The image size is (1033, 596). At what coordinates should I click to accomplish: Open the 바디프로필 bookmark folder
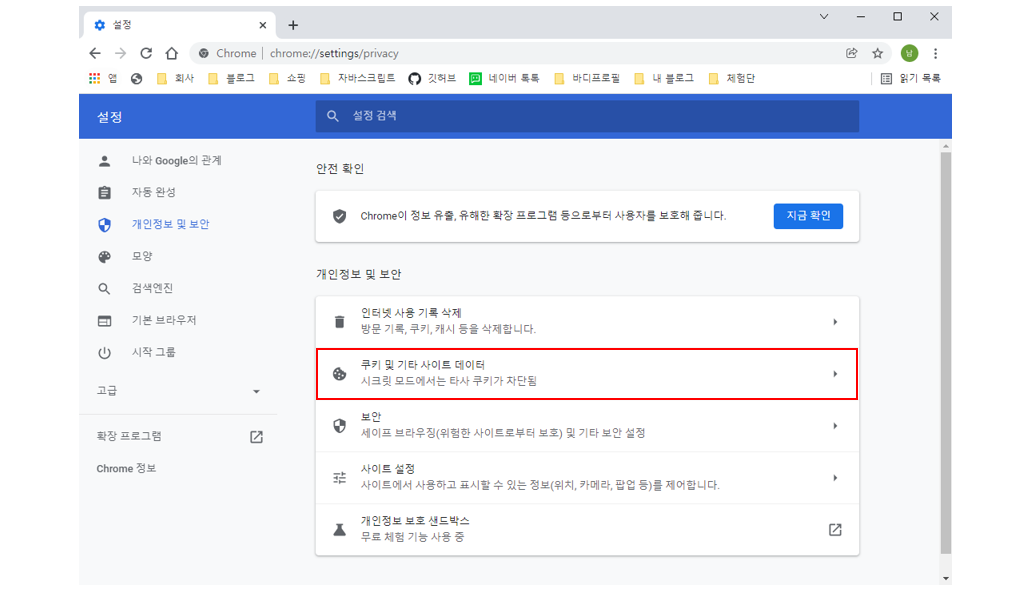pyautogui.click(x=587, y=78)
